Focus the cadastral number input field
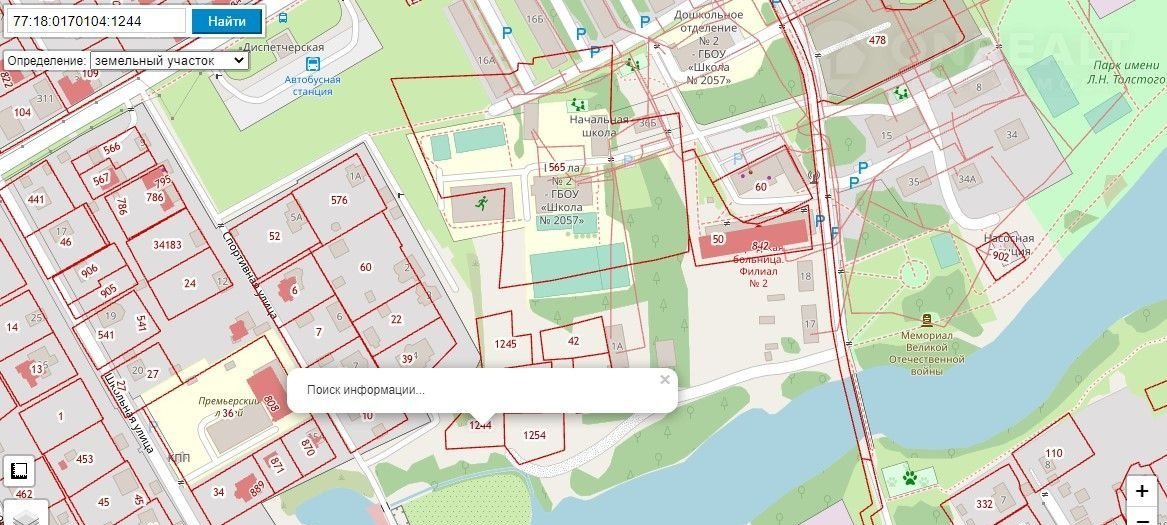This screenshot has width=1167, height=525. [95, 21]
